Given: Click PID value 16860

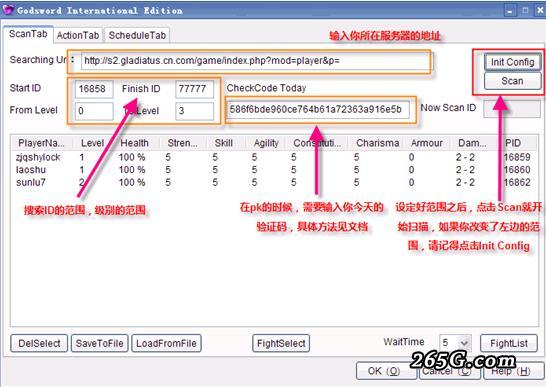Looking at the screenshot, I should pos(517,170).
